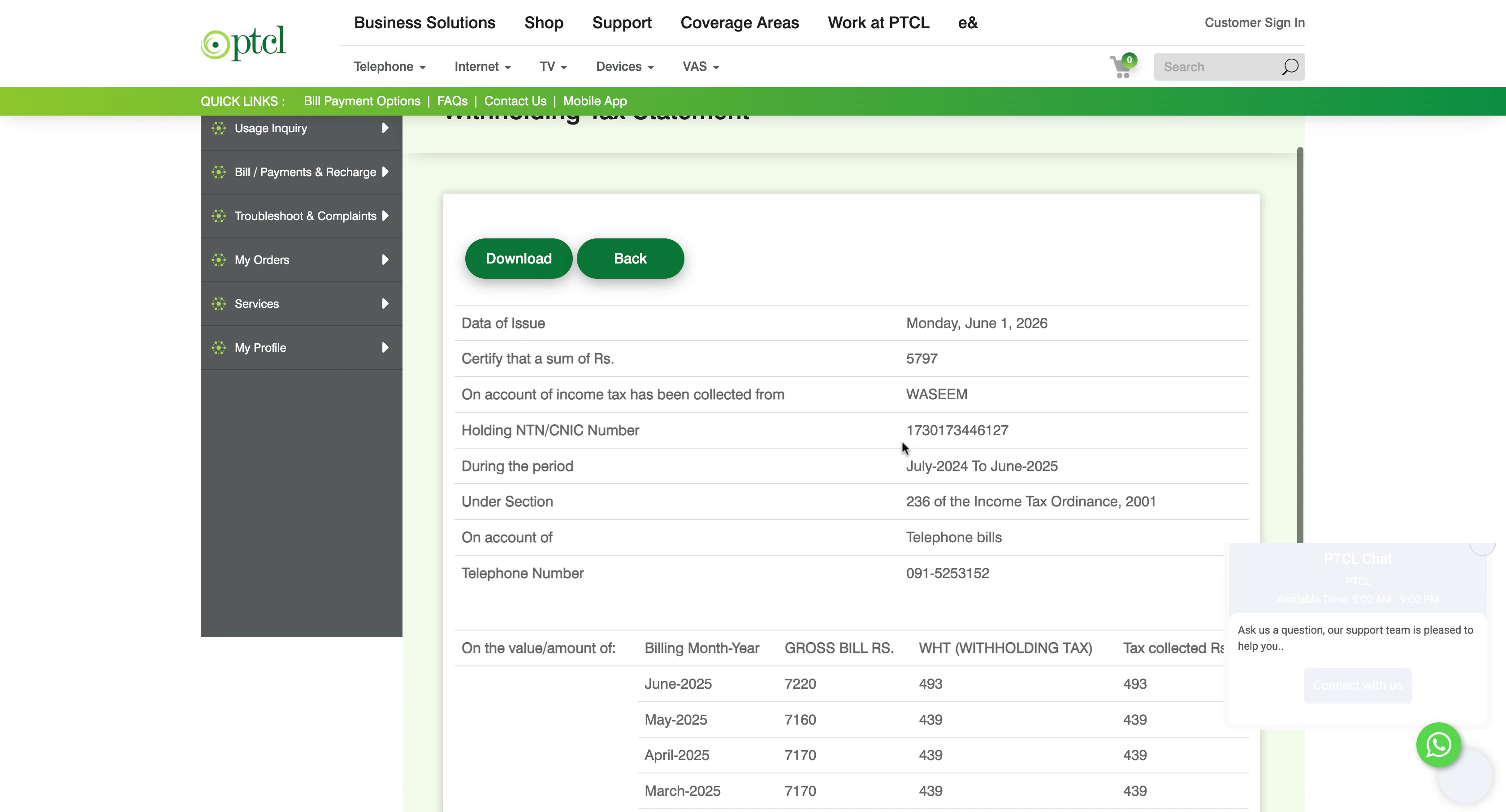Select the name WASEEM
The image size is (1506, 812).
(x=937, y=395)
